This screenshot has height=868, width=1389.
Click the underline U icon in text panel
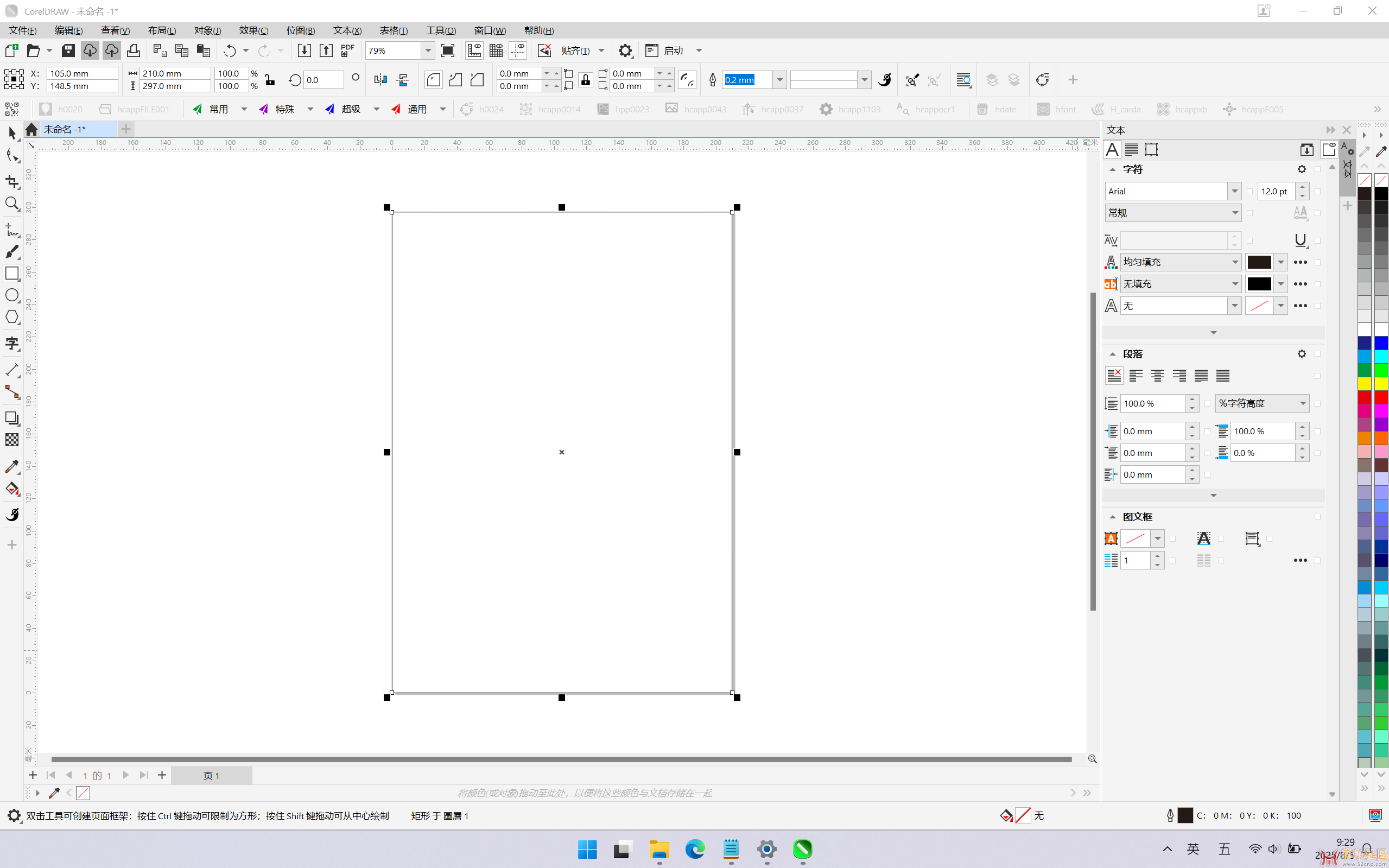pyautogui.click(x=1301, y=240)
